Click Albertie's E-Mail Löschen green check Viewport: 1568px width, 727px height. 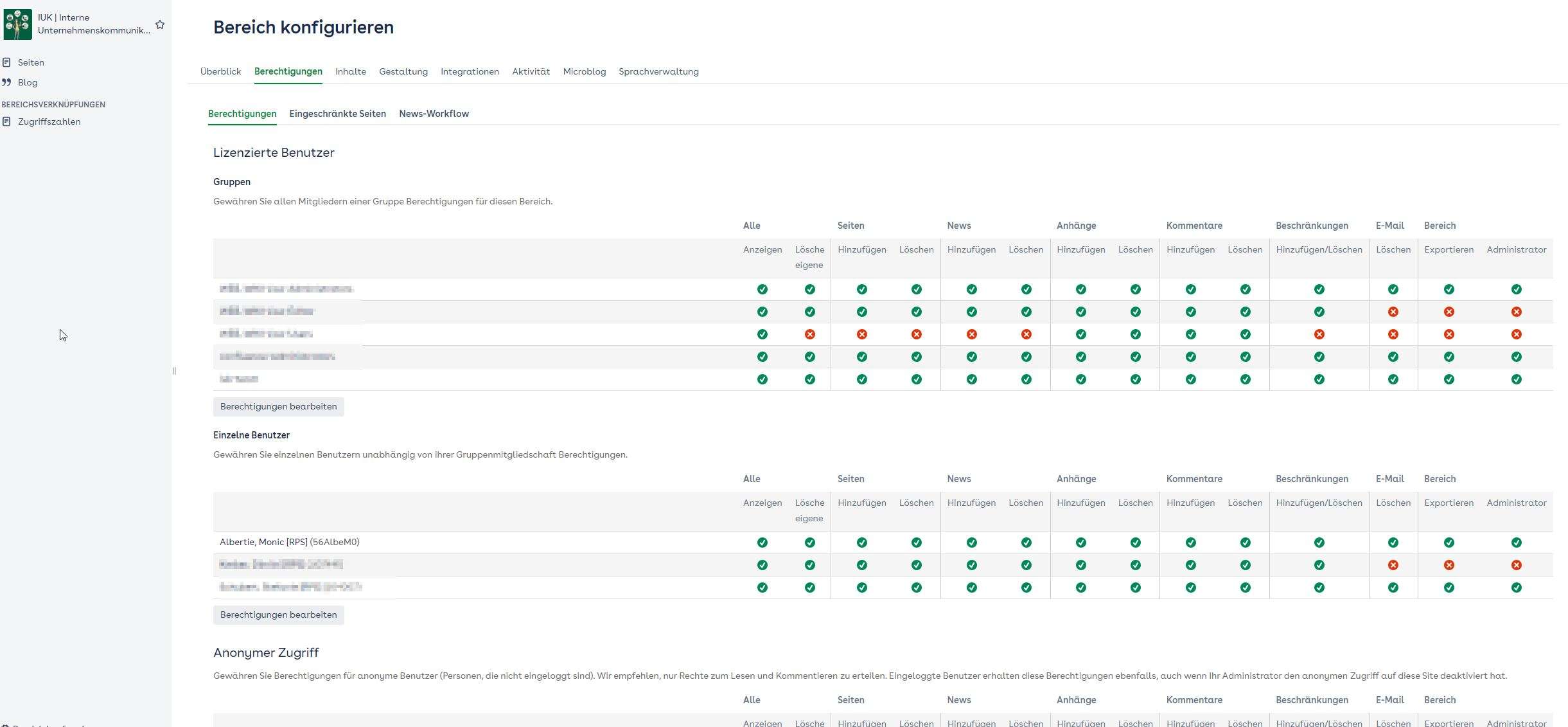pos(1393,543)
